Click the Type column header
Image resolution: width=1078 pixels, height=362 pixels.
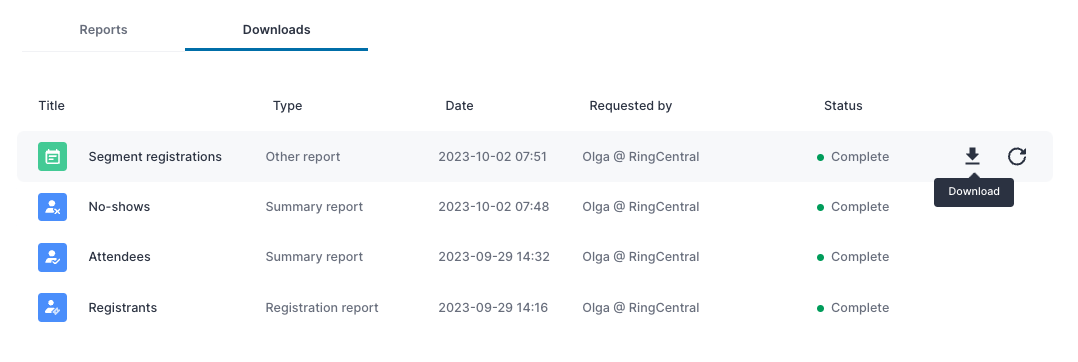[x=287, y=106]
